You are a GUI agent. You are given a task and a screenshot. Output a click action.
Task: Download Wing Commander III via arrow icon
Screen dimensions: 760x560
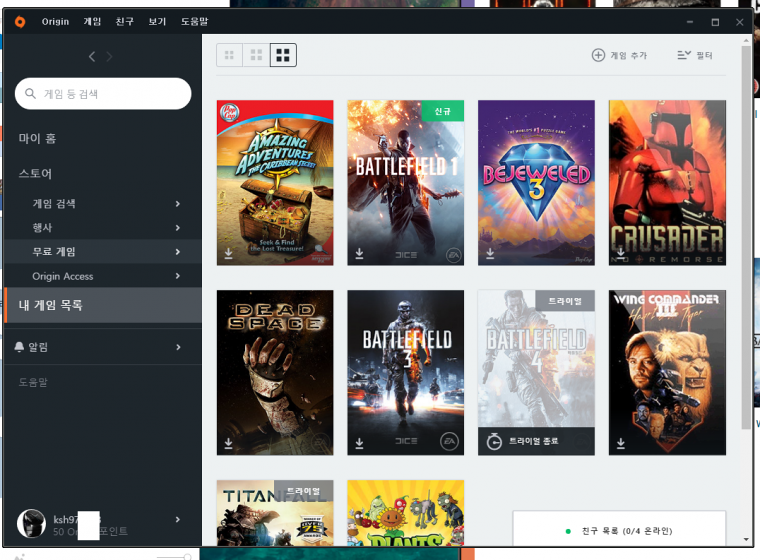point(621,443)
